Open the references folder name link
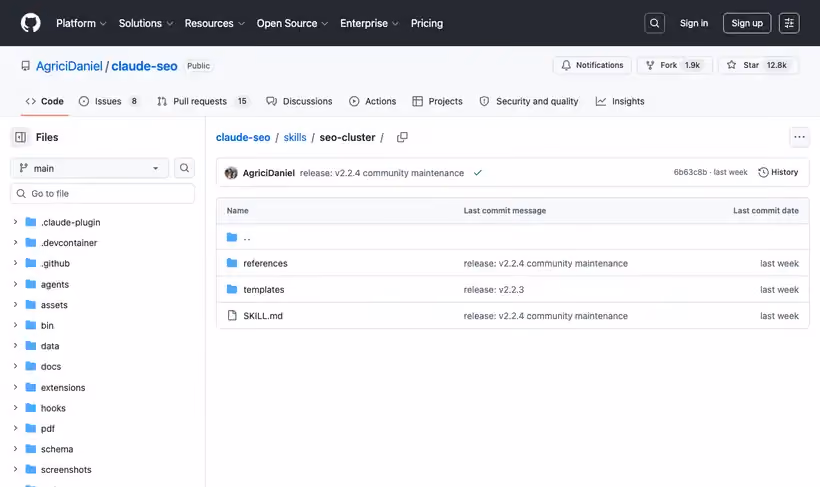Viewport: 820px width, 487px height. pyautogui.click(x=265, y=263)
